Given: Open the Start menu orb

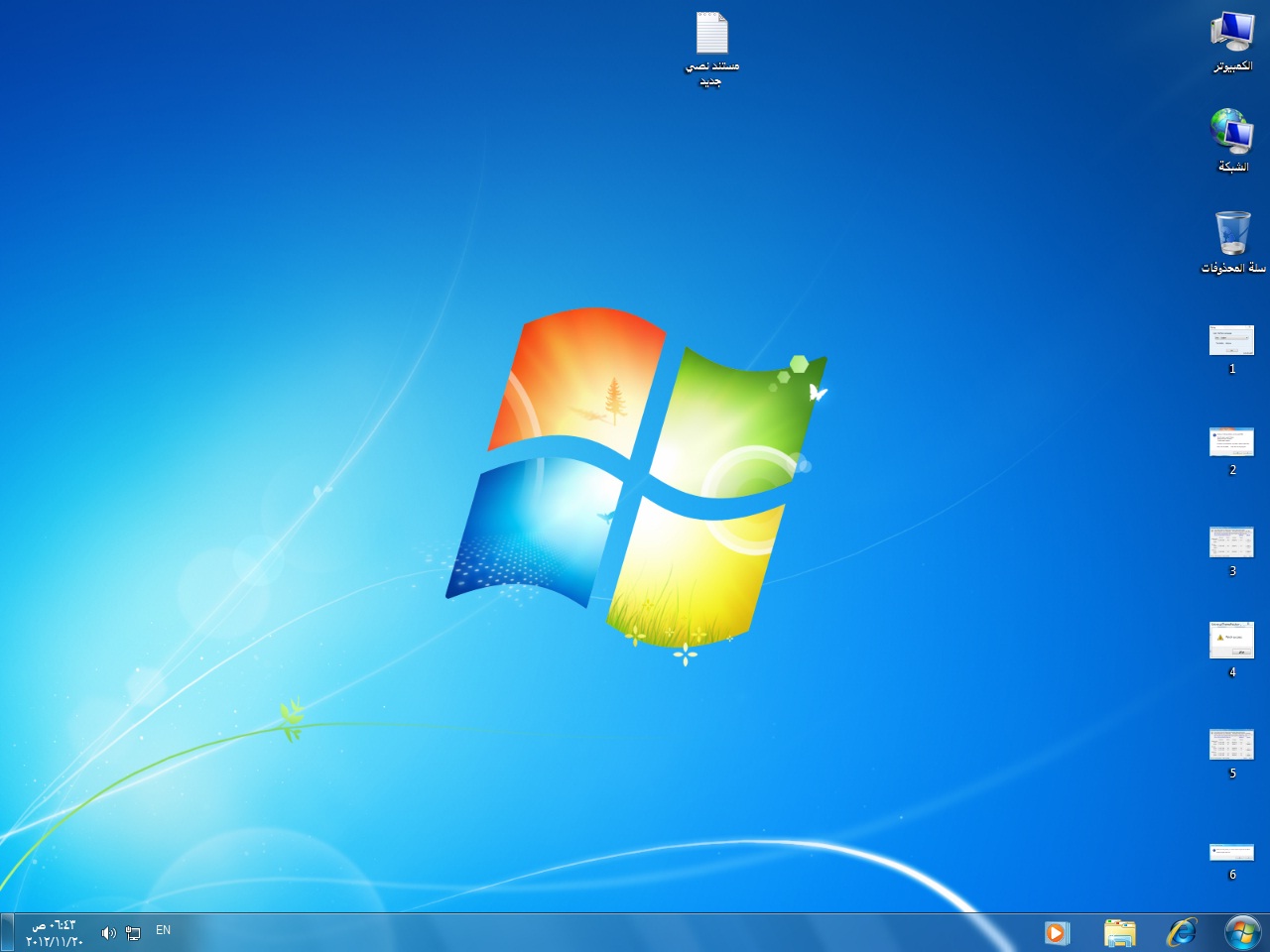Looking at the screenshot, I should pos(1242,932).
